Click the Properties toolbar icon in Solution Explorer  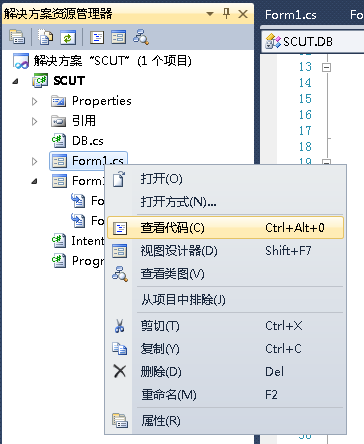(x=17, y=37)
